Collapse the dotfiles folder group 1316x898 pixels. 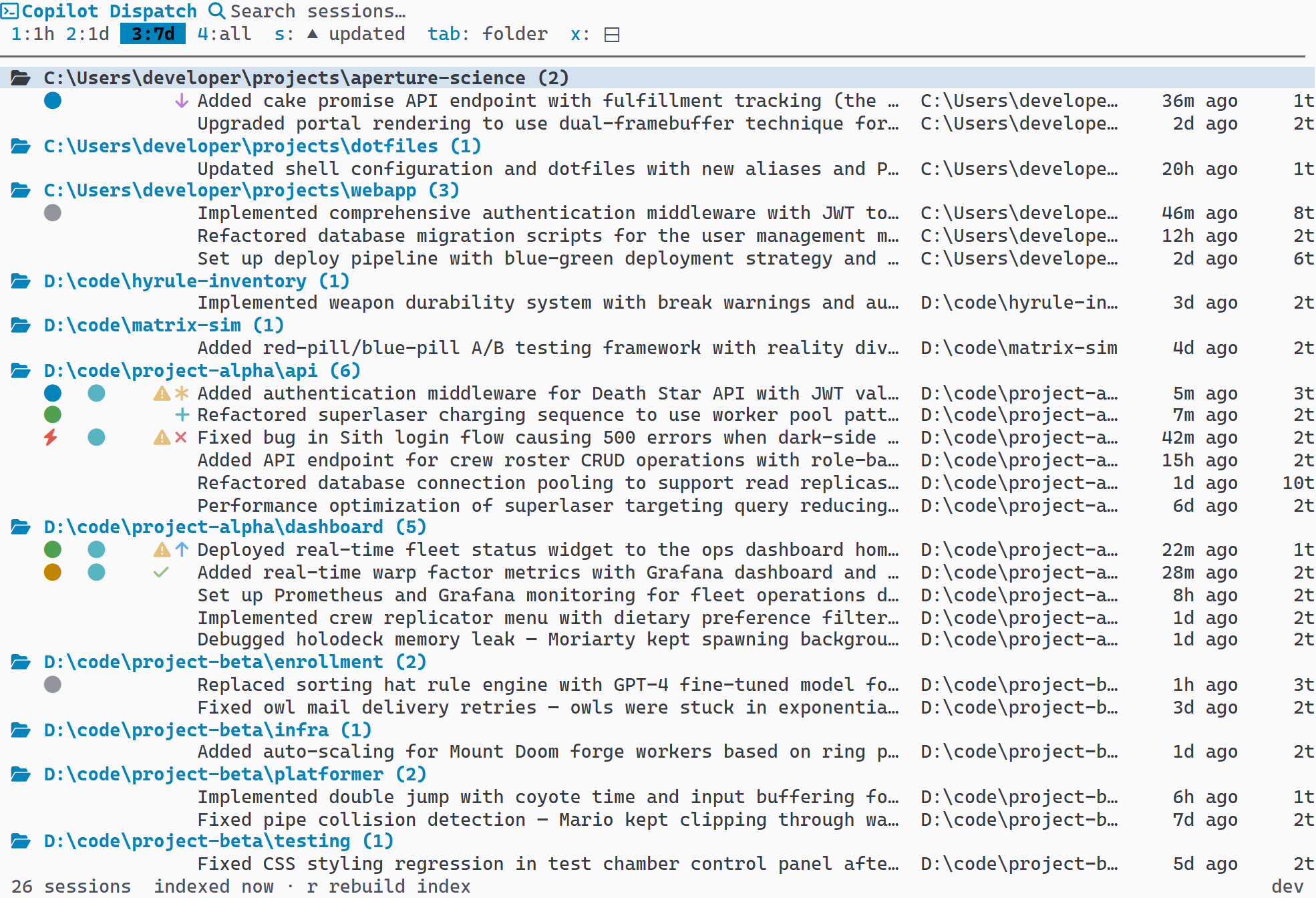click(21, 146)
